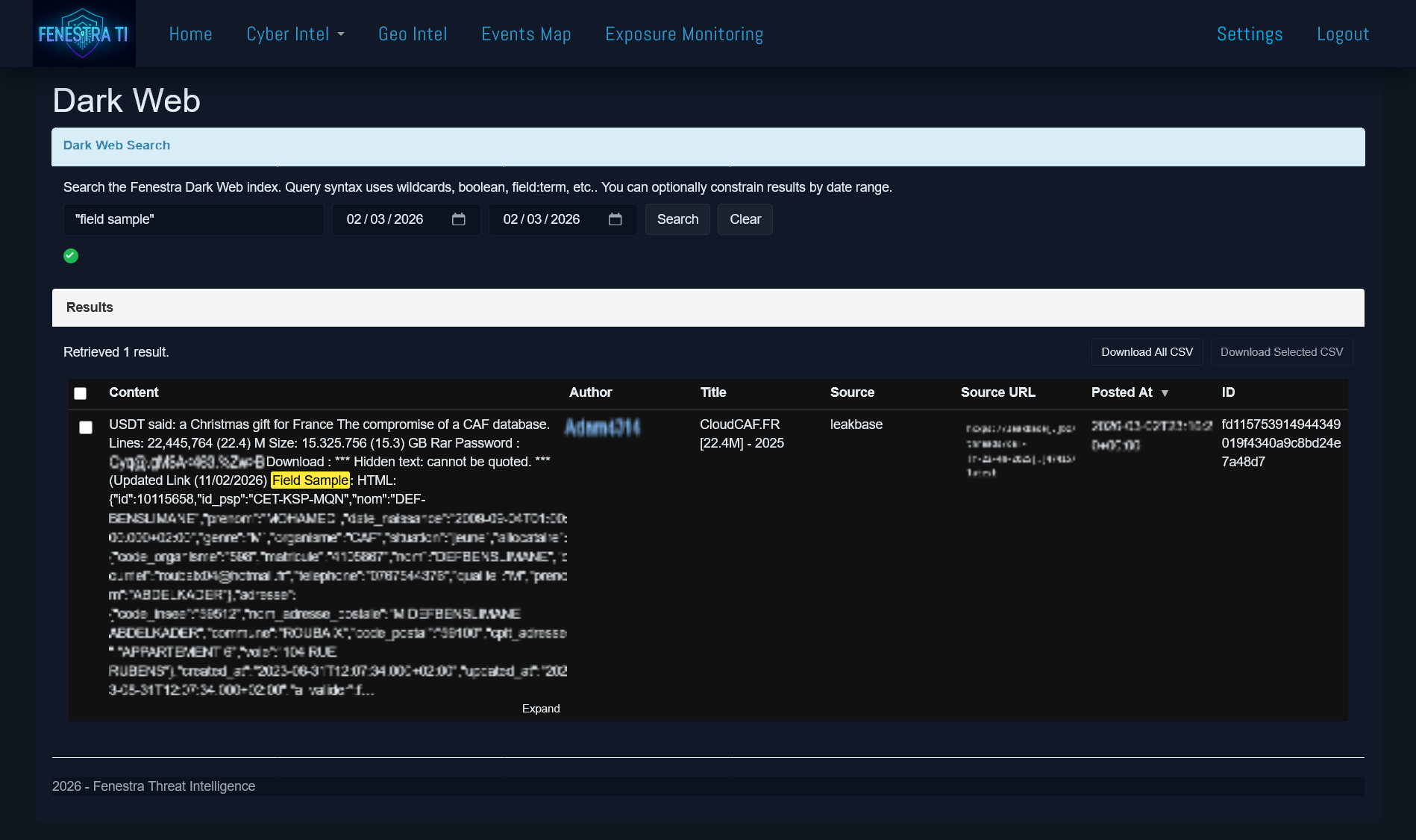The height and width of the screenshot is (840, 1416).
Task: Sort by the Author column header
Action: coord(591,392)
